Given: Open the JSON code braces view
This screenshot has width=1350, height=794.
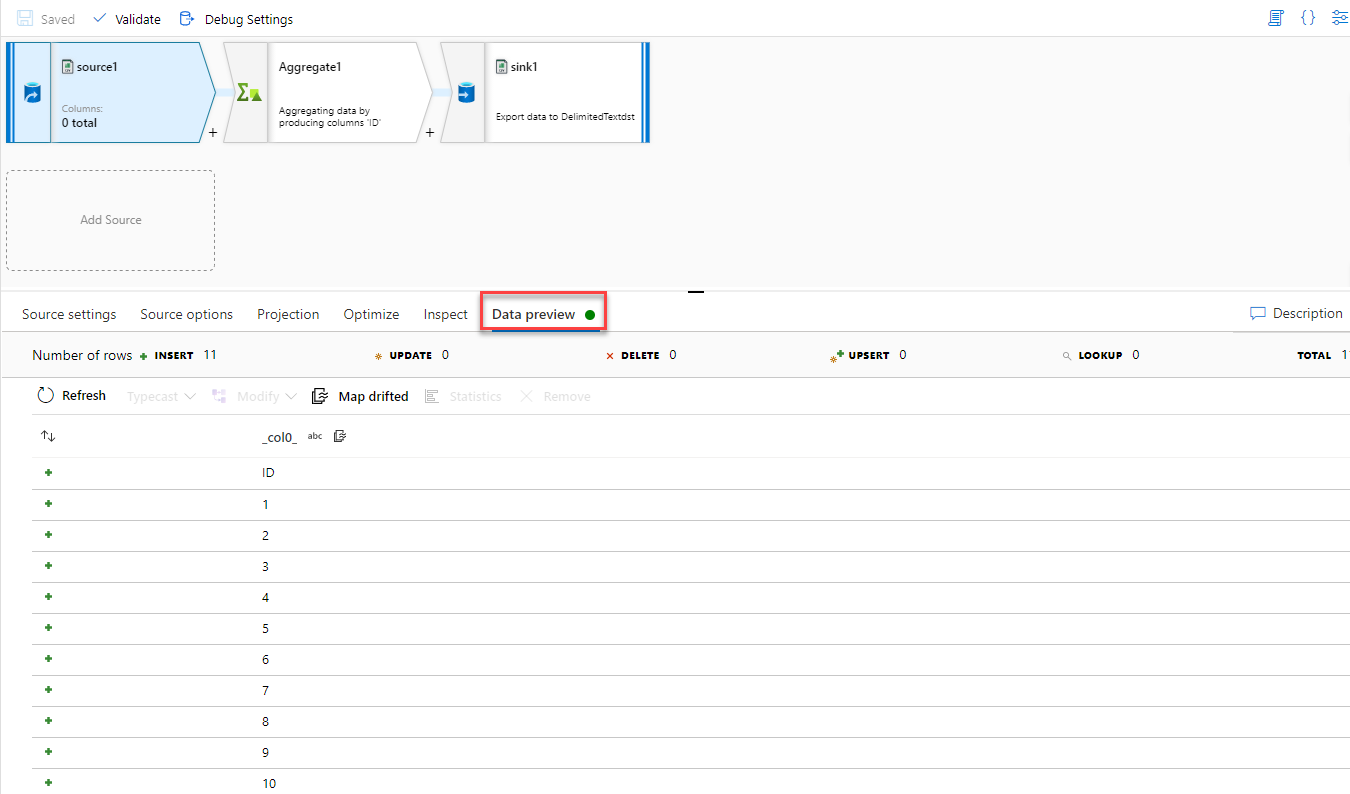Looking at the screenshot, I should coord(1308,18).
